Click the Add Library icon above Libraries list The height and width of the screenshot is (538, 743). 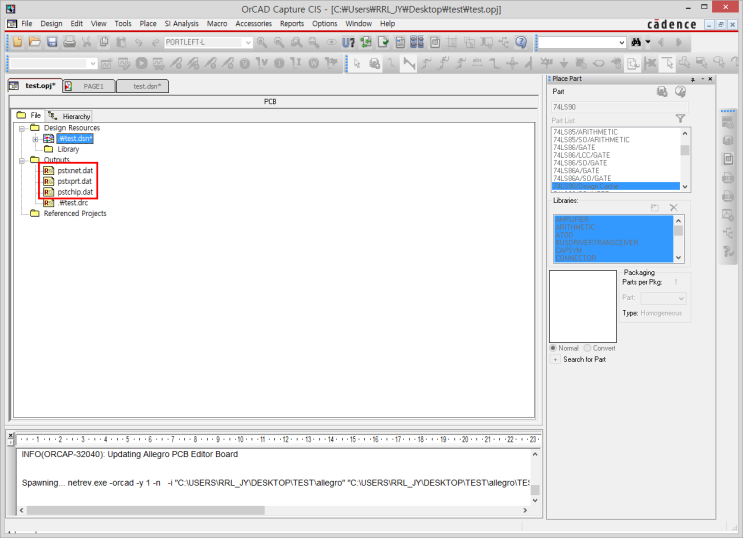655,208
